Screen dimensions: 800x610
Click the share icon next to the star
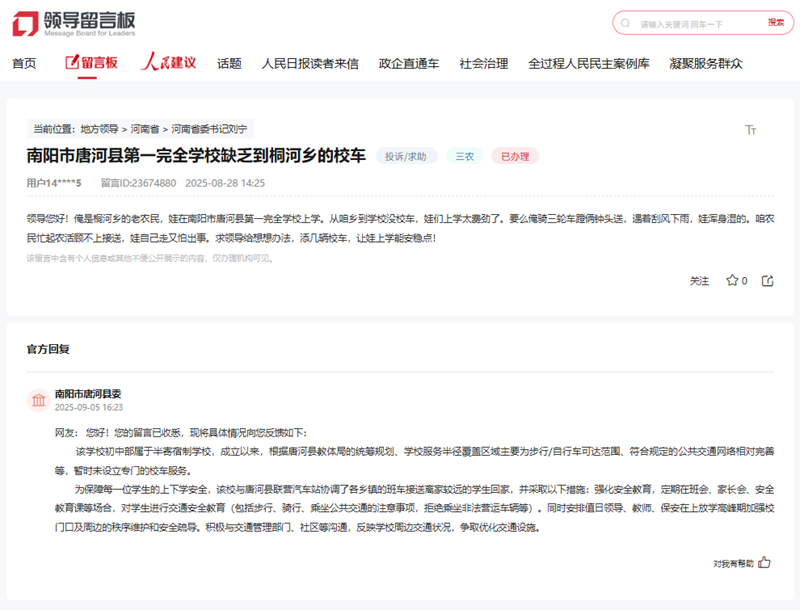(x=766, y=281)
